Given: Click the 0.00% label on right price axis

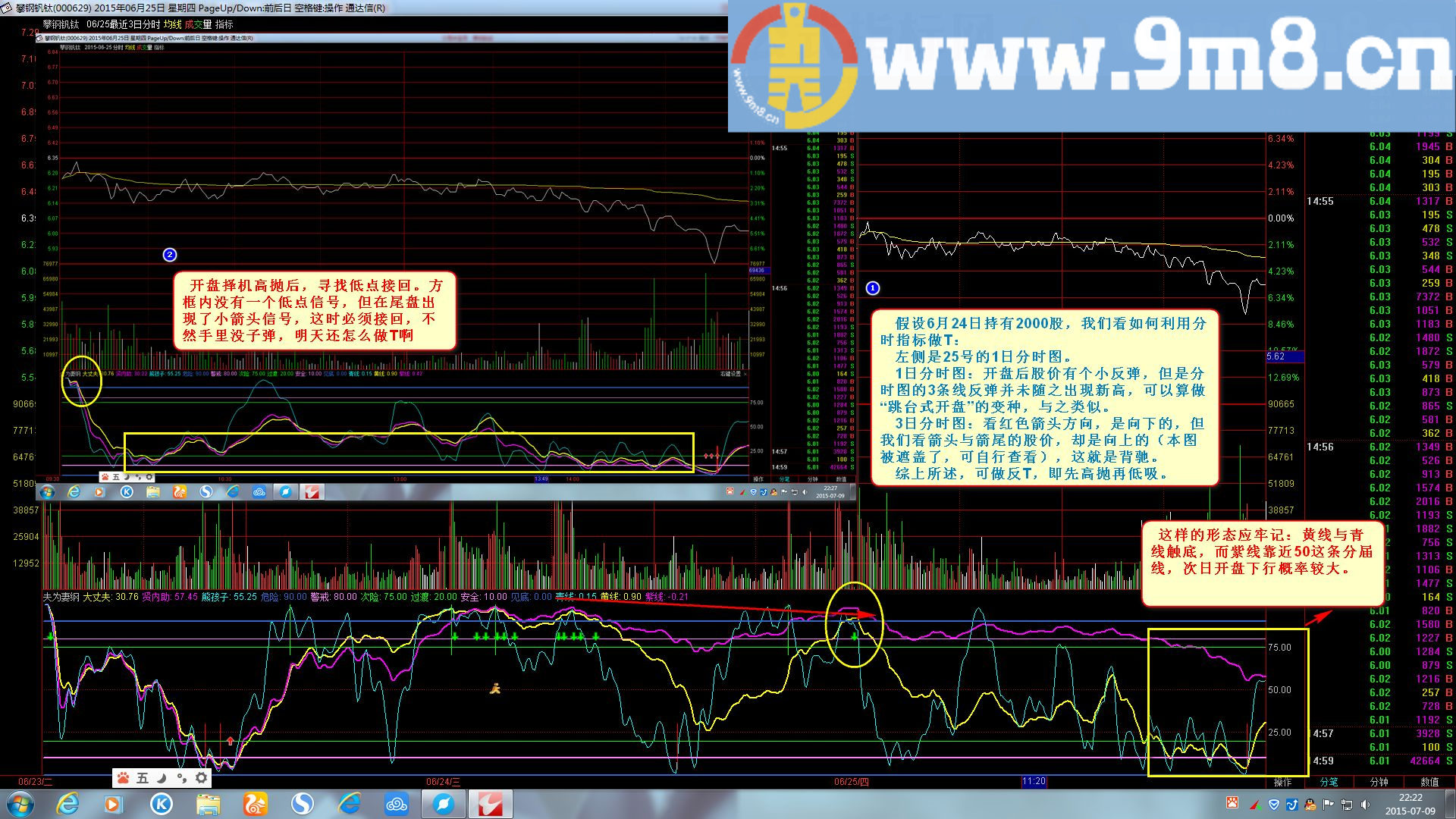Looking at the screenshot, I should 1281,218.
